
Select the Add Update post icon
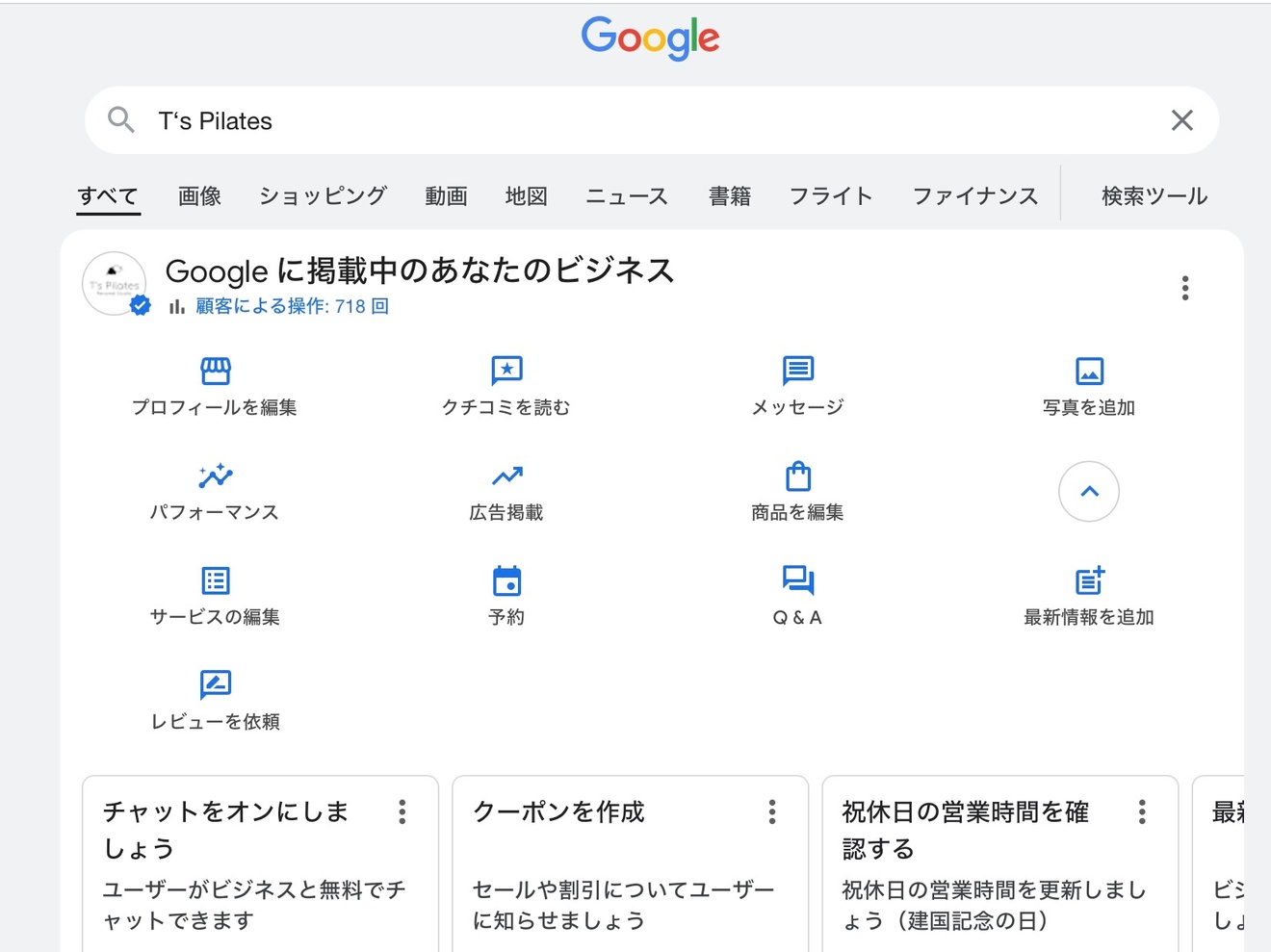click(x=1089, y=580)
